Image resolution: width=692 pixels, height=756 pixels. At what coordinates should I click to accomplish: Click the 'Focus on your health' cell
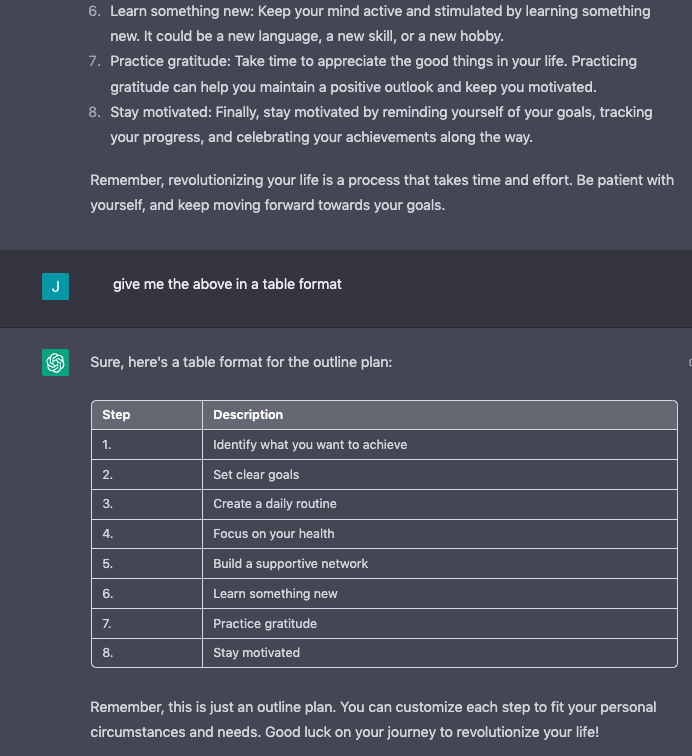[x=440, y=534]
